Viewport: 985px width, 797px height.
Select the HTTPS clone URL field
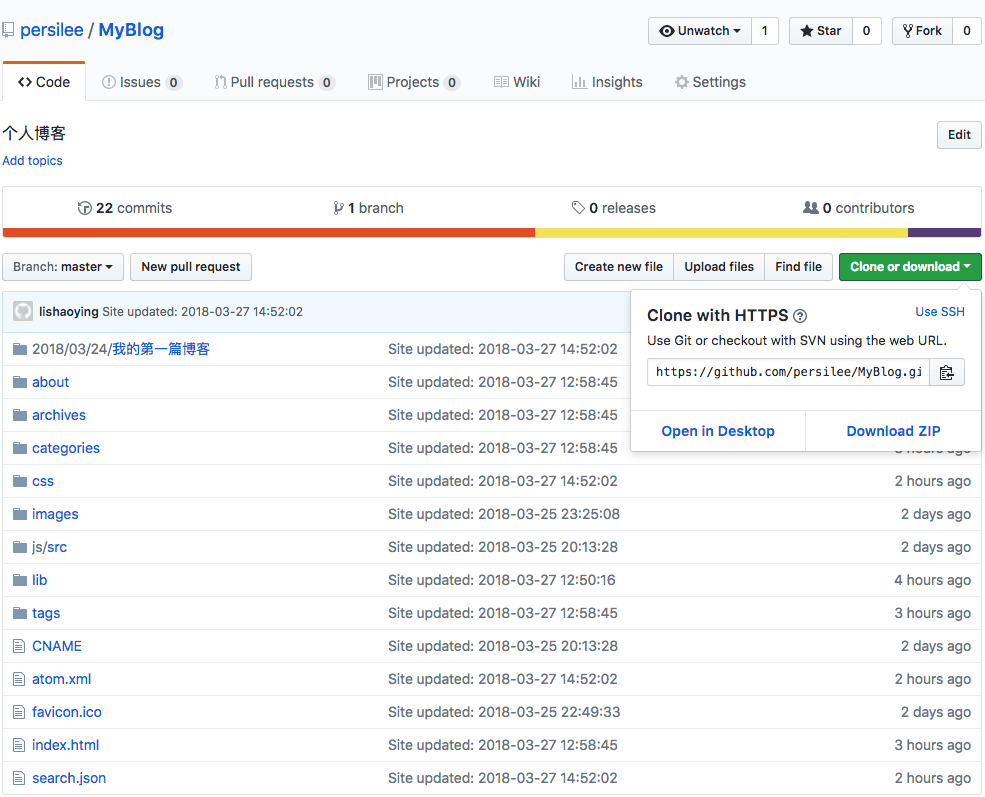(x=788, y=372)
